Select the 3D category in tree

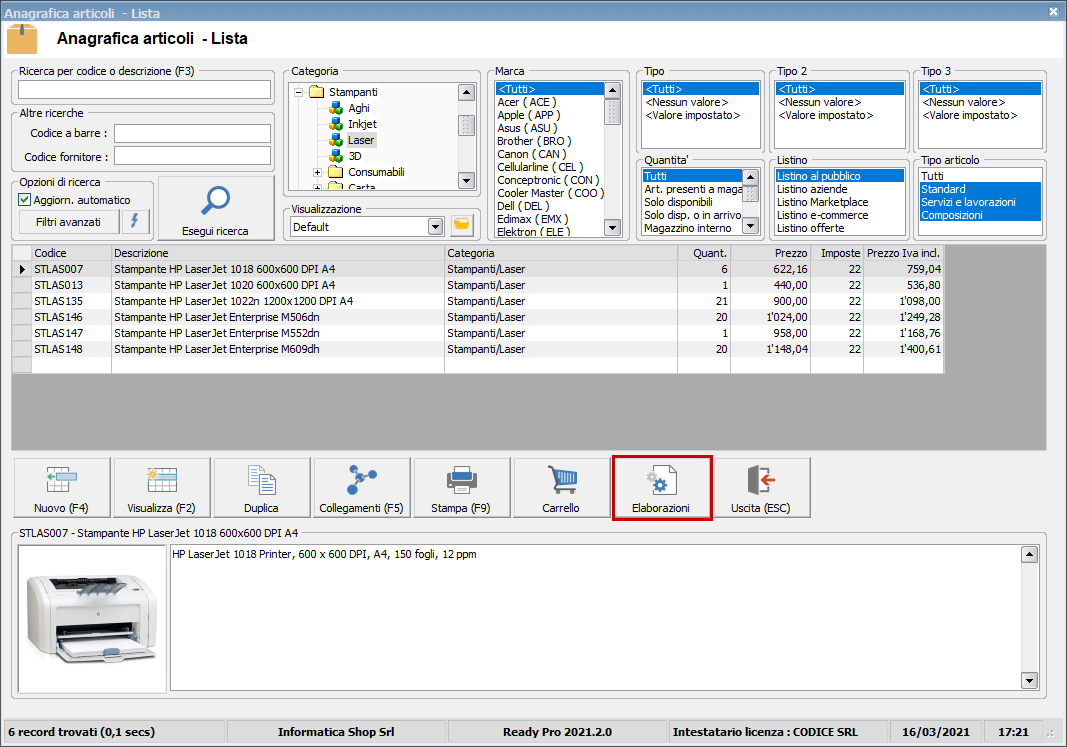coord(355,156)
